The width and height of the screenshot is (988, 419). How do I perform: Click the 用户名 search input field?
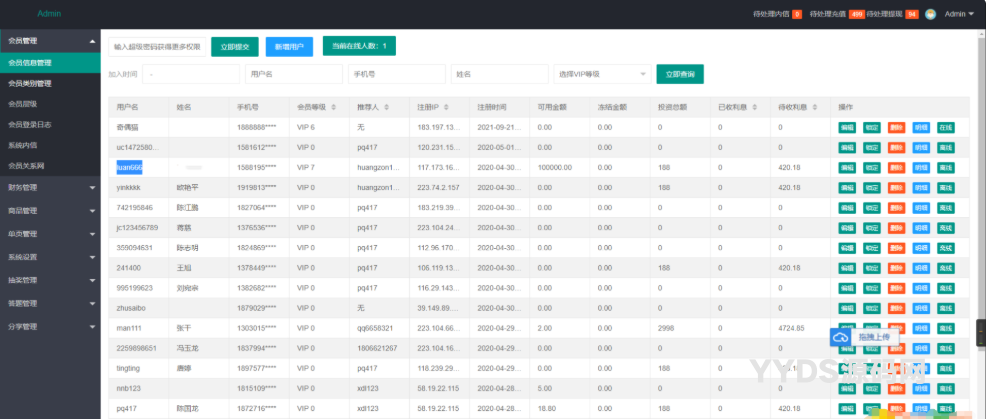[294, 74]
